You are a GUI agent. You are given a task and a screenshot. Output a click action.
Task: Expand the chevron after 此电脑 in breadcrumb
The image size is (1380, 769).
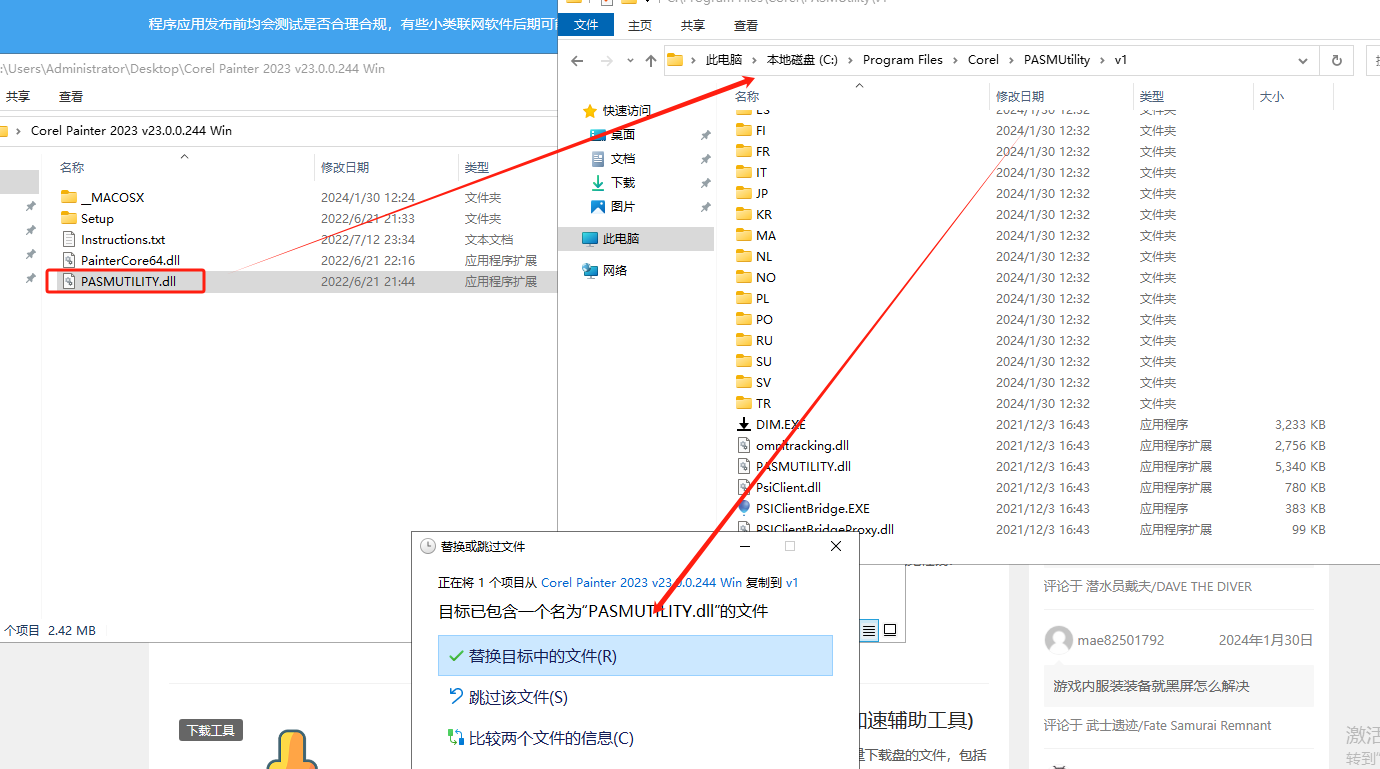754,60
